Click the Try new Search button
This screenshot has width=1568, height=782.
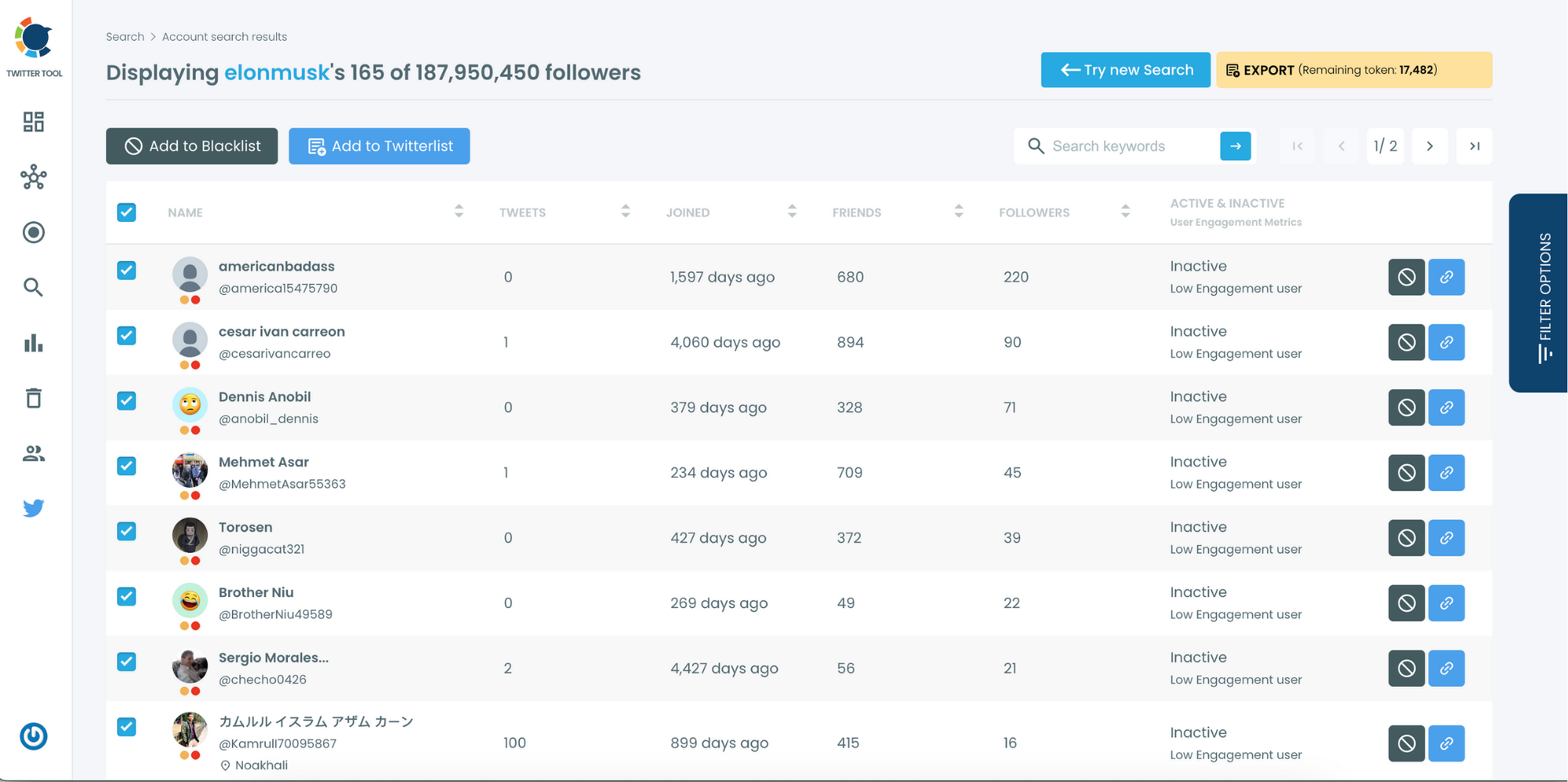pyautogui.click(x=1124, y=70)
